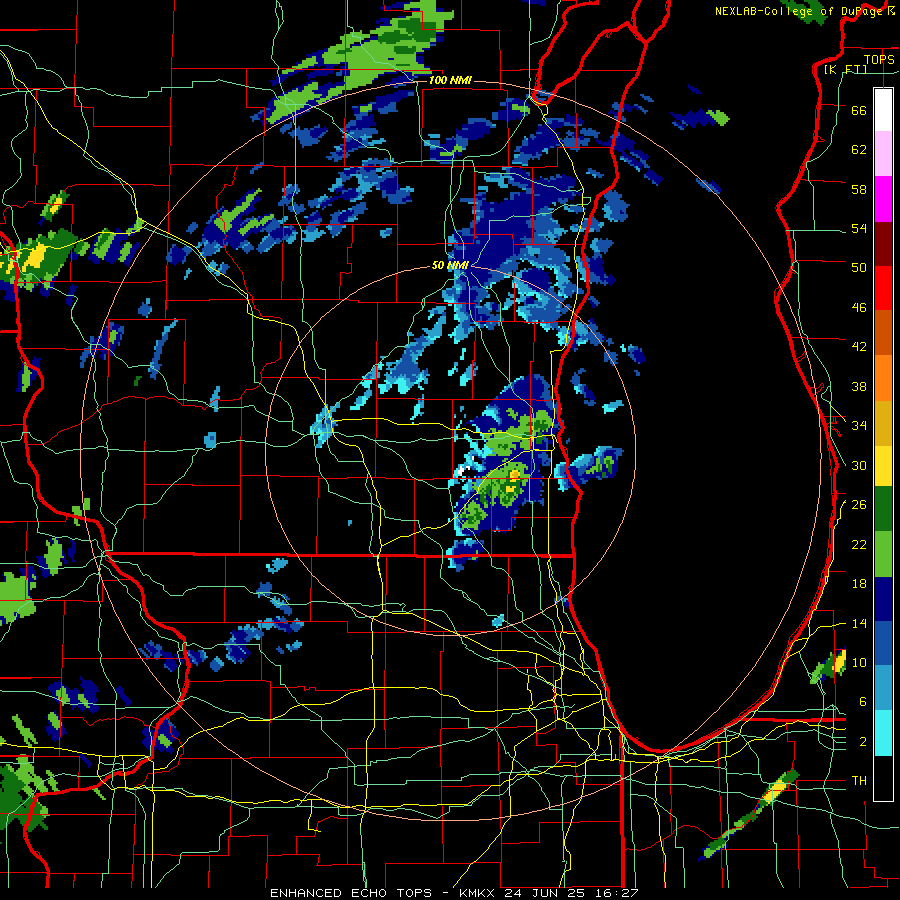Viewport: 900px width, 900px height.
Task: Click the 18 legend value
Action: (859, 584)
